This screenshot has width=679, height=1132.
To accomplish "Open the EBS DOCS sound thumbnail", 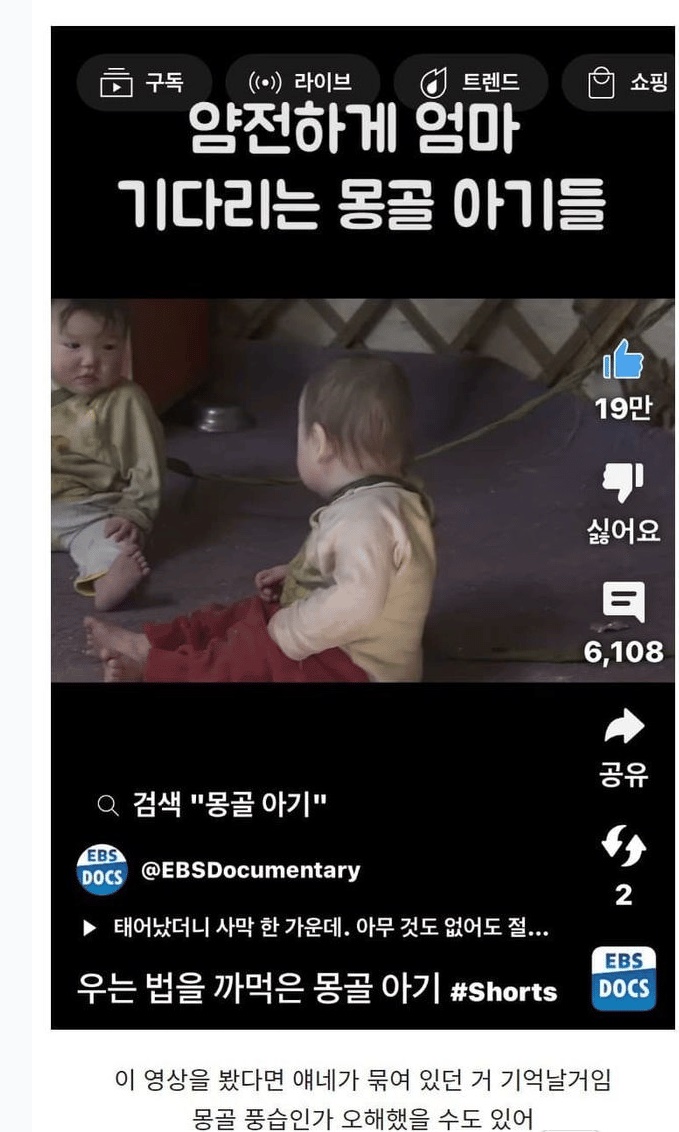I will pyautogui.click(x=623, y=979).
